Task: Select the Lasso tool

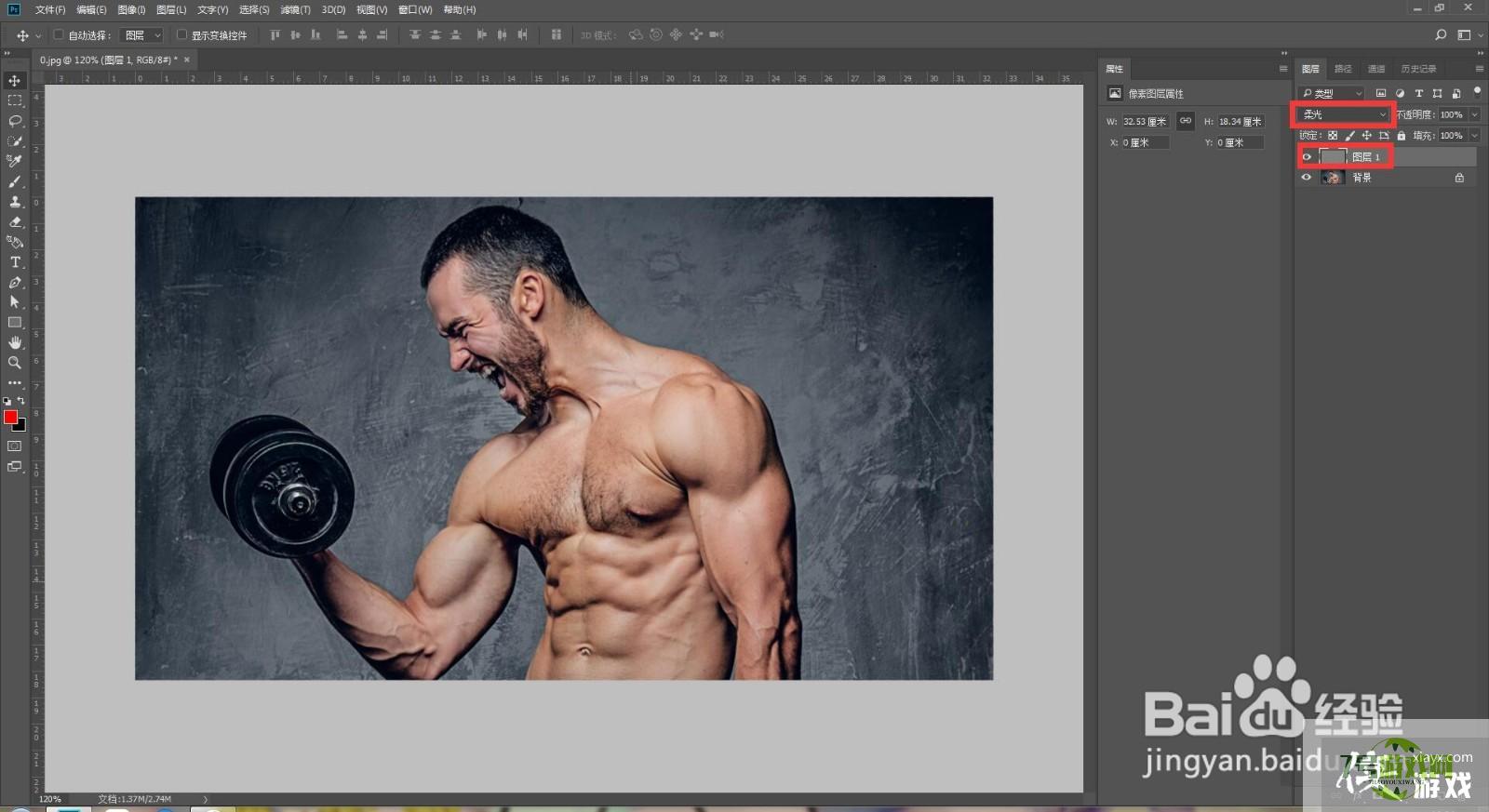Action: pos(14,121)
